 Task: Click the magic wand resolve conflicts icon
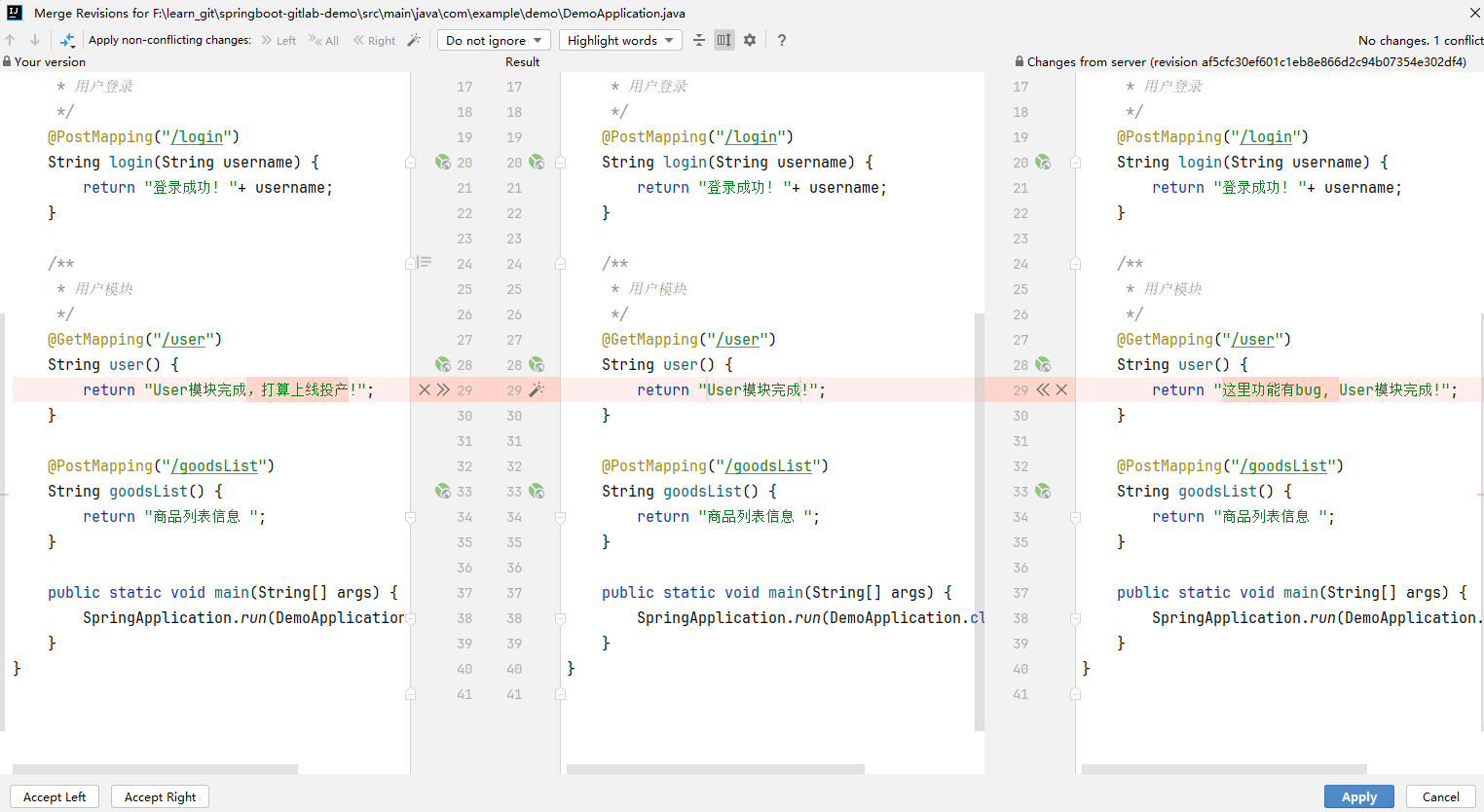tap(414, 40)
